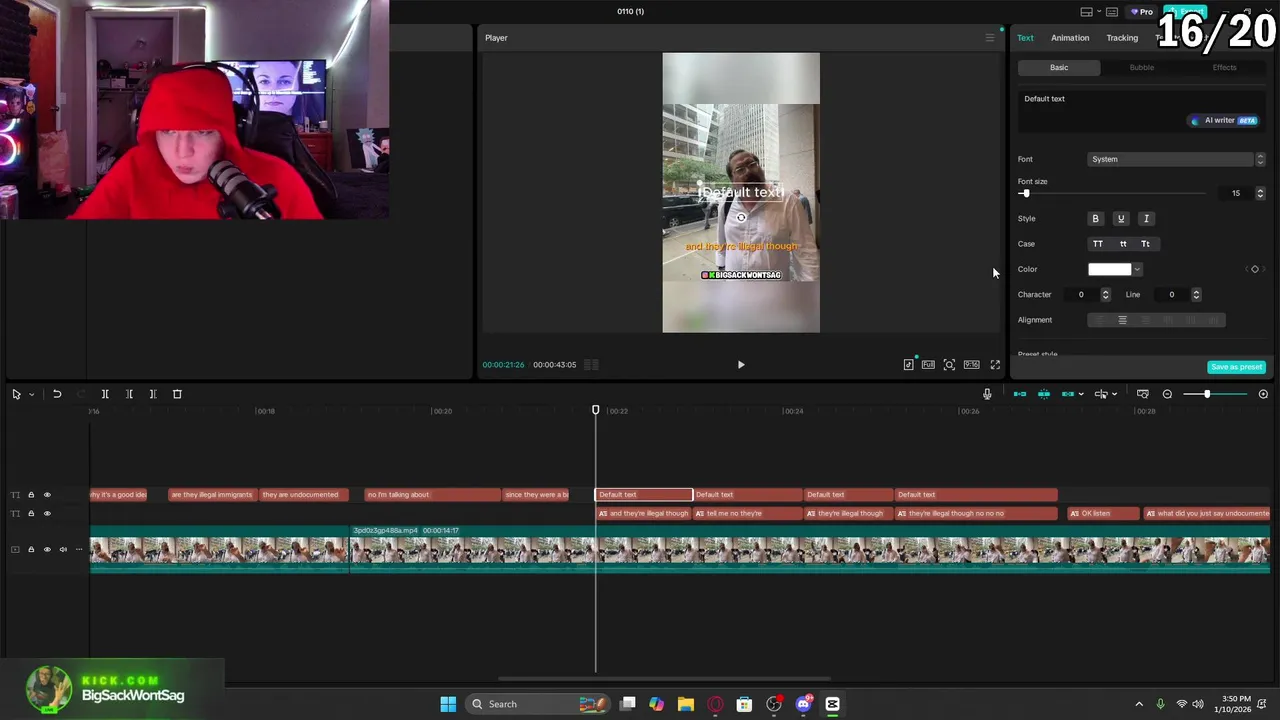1280x720 pixels.
Task: Click the color keyframe diamond icon
Action: tap(1255, 269)
